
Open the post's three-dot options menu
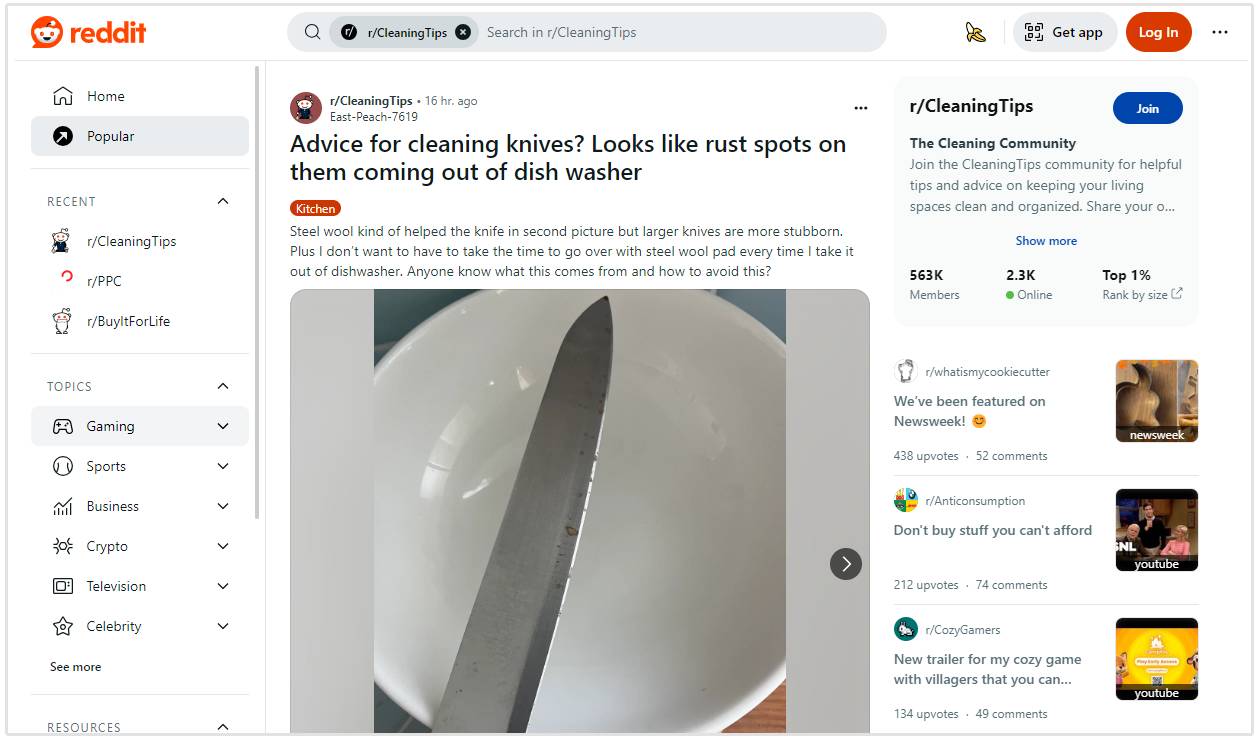861,107
